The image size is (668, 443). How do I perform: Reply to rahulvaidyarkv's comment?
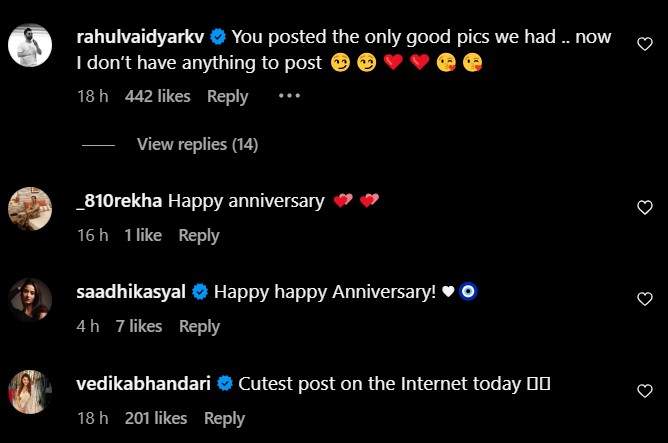click(227, 96)
